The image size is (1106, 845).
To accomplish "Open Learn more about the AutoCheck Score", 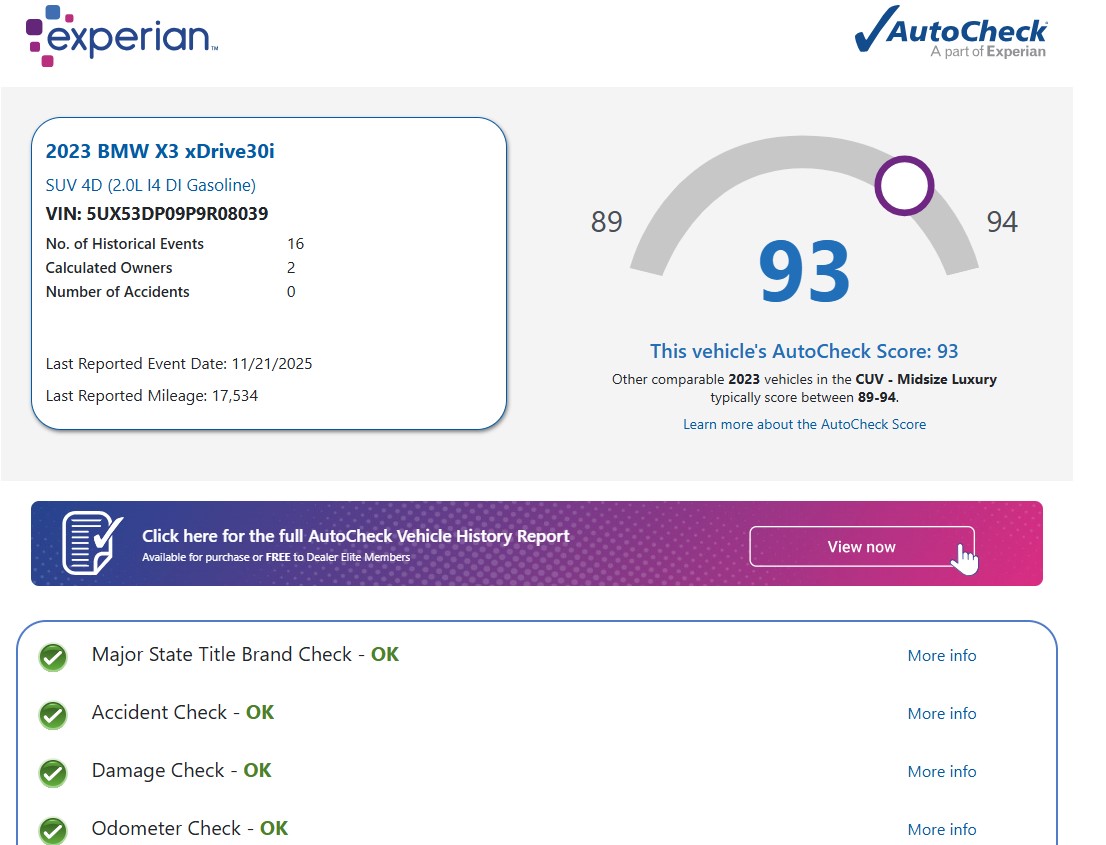I will coord(804,424).
